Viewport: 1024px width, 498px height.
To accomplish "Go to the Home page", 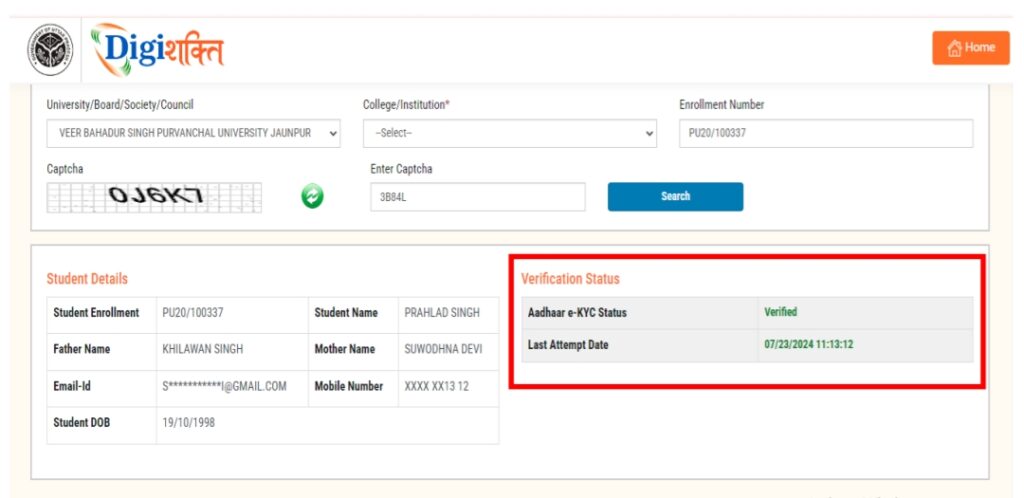I will point(970,48).
